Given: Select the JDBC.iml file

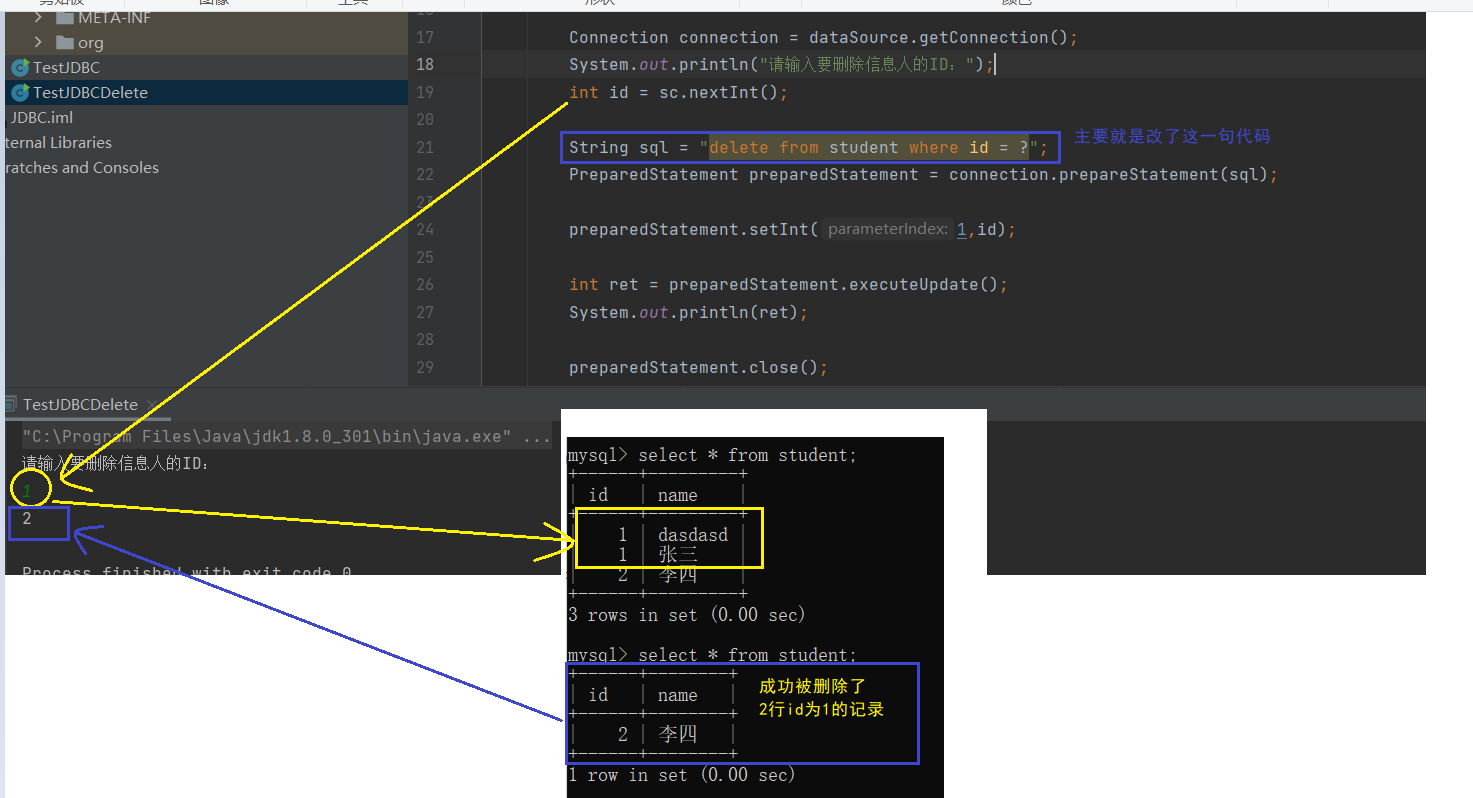Looking at the screenshot, I should pos(42,117).
